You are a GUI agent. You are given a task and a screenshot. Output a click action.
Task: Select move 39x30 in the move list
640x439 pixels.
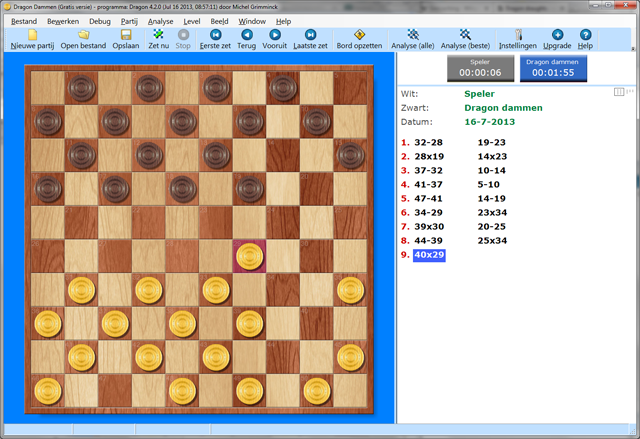(429, 227)
